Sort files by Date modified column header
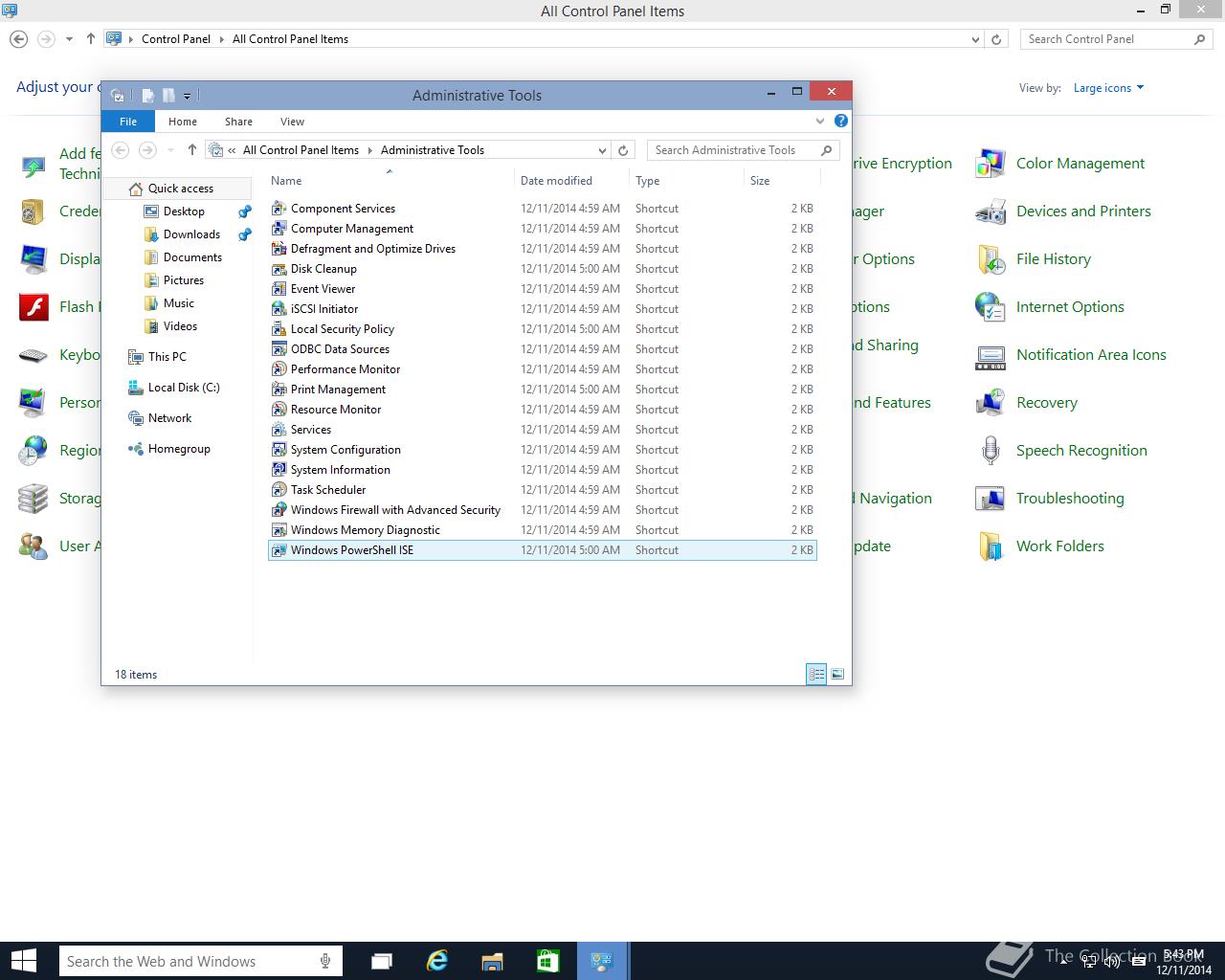The width and height of the screenshot is (1225, 980). (x=556, y=181)
